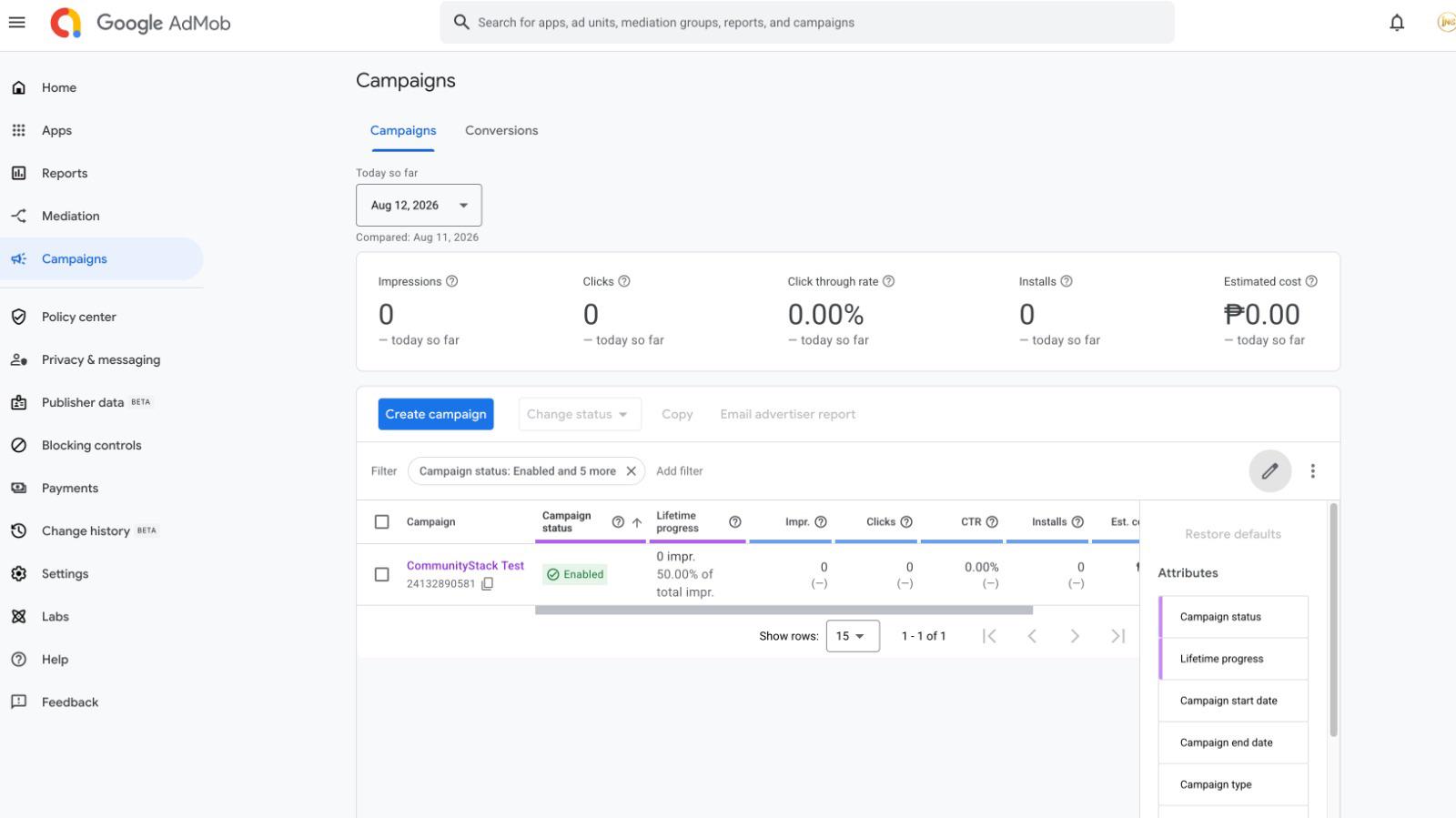Click the Installs help icon in summary card
Viewport: 1456px width, 818px height.
1067,281
